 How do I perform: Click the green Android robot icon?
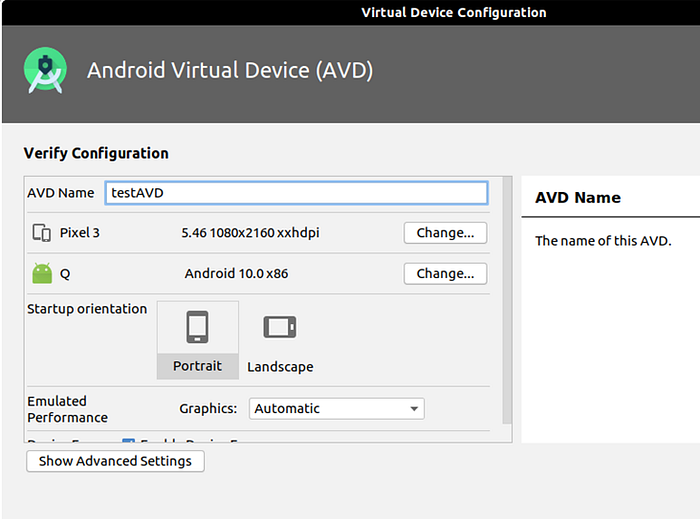(x=42, y=273)
